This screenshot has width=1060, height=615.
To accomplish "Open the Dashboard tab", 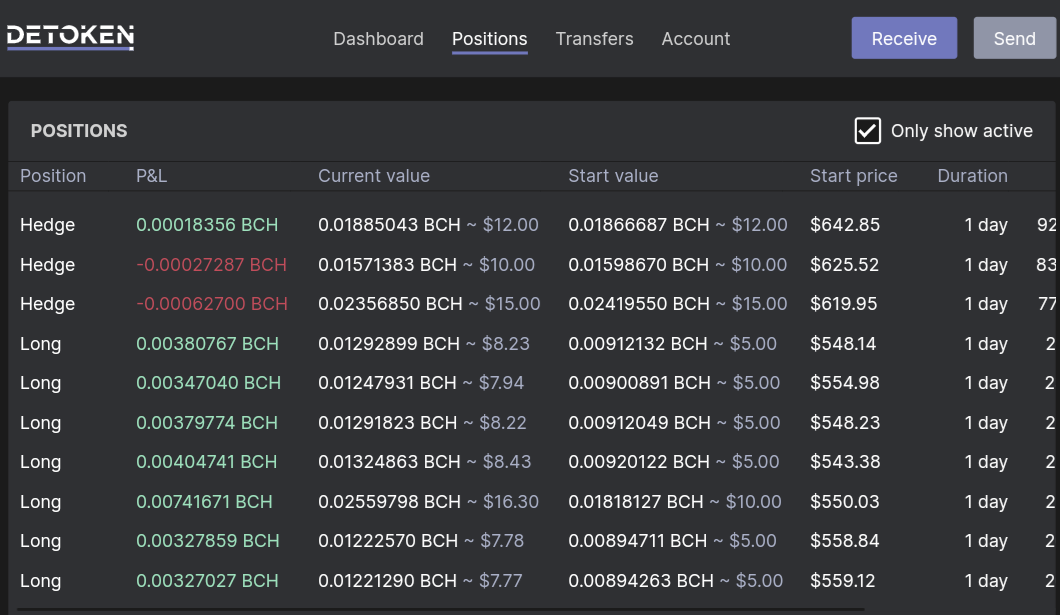I will (x=379, y=39).
